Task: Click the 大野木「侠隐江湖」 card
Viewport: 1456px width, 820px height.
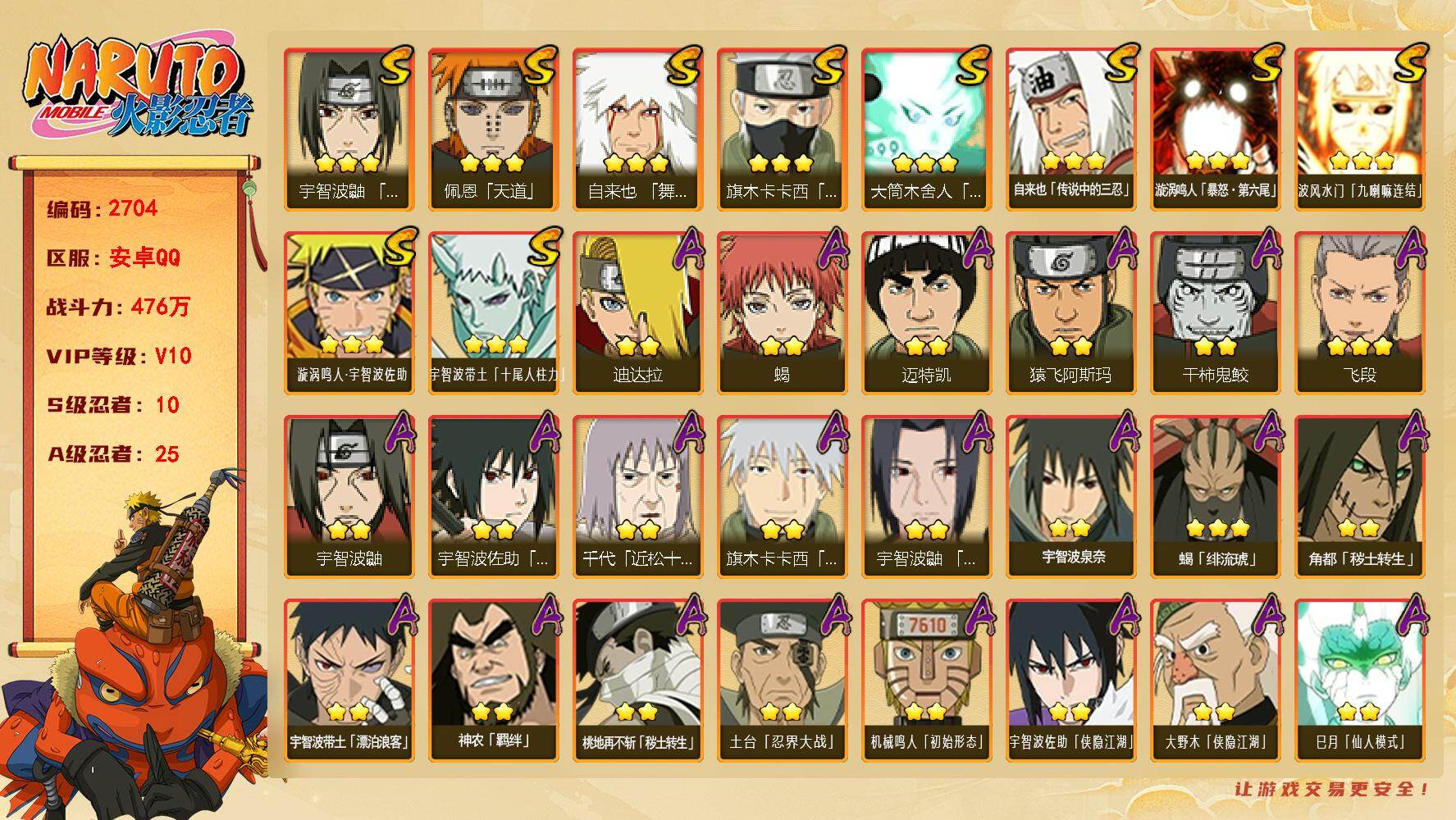Action: (1215, 681)
